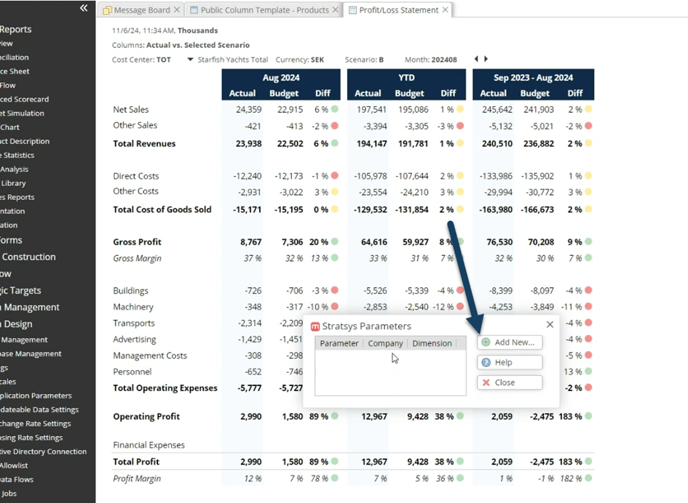Click the Company column header
The height and width of the screenshot is (503, 688).
[385, 343]
